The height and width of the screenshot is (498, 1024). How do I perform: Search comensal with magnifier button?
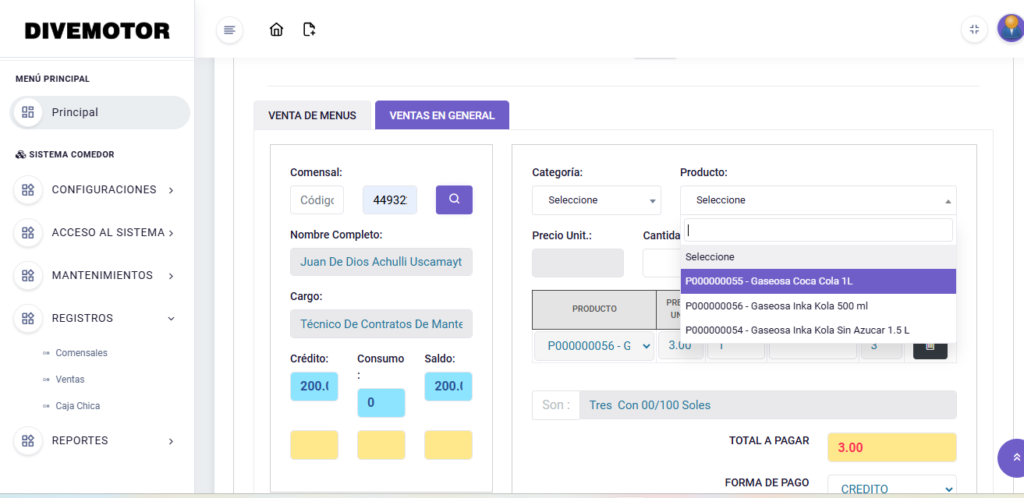[x=454, y=200]
